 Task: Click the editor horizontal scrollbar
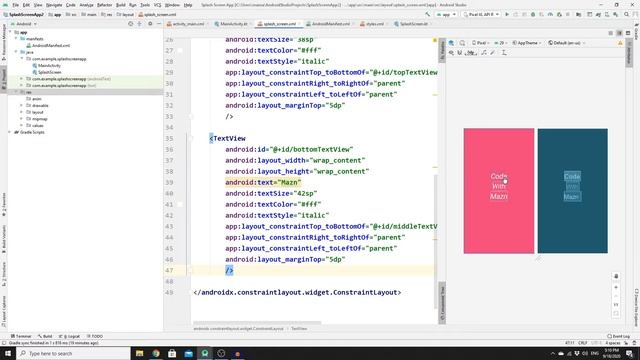click(x=257, y=323)
